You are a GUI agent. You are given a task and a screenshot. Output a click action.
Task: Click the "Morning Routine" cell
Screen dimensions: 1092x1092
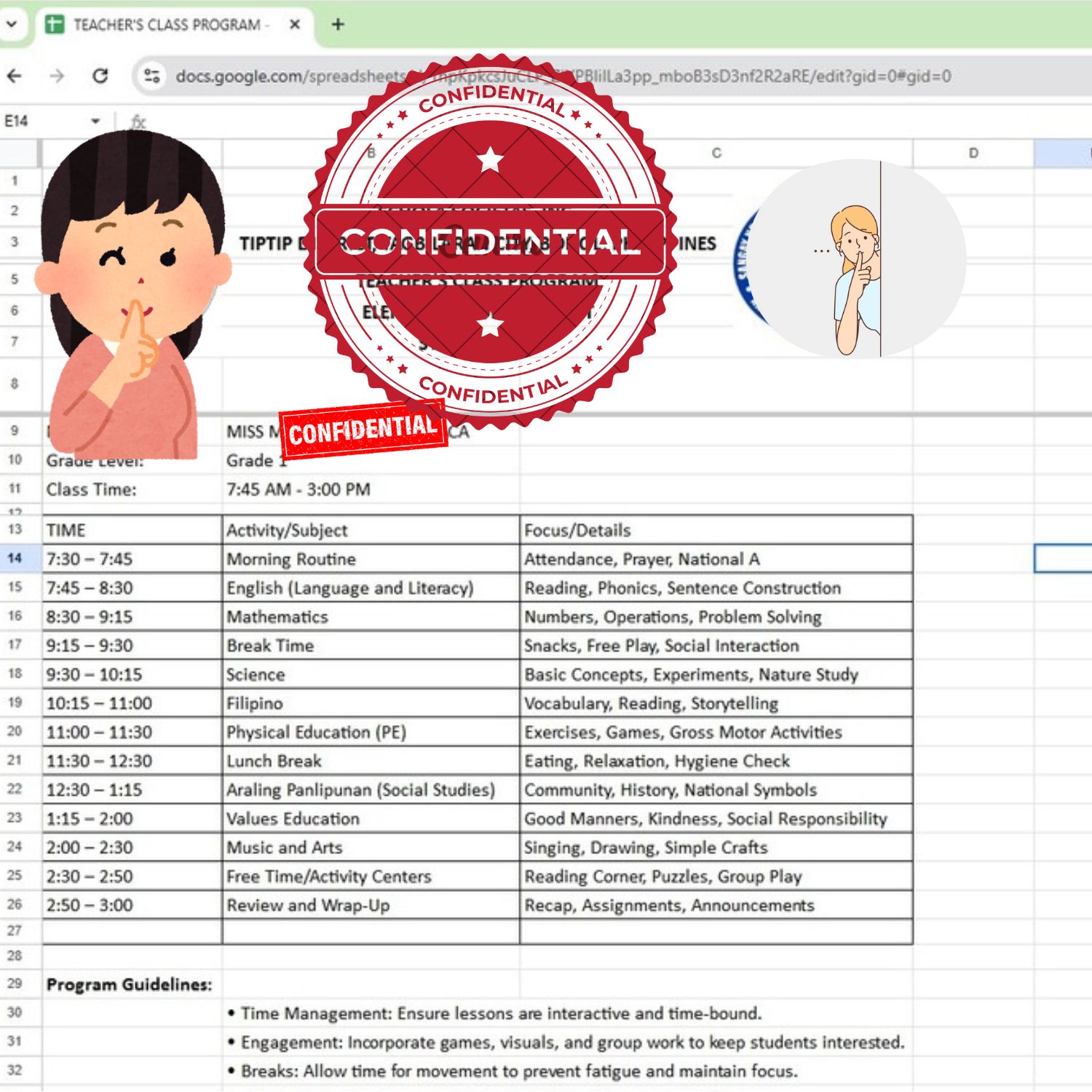point(371,559)
